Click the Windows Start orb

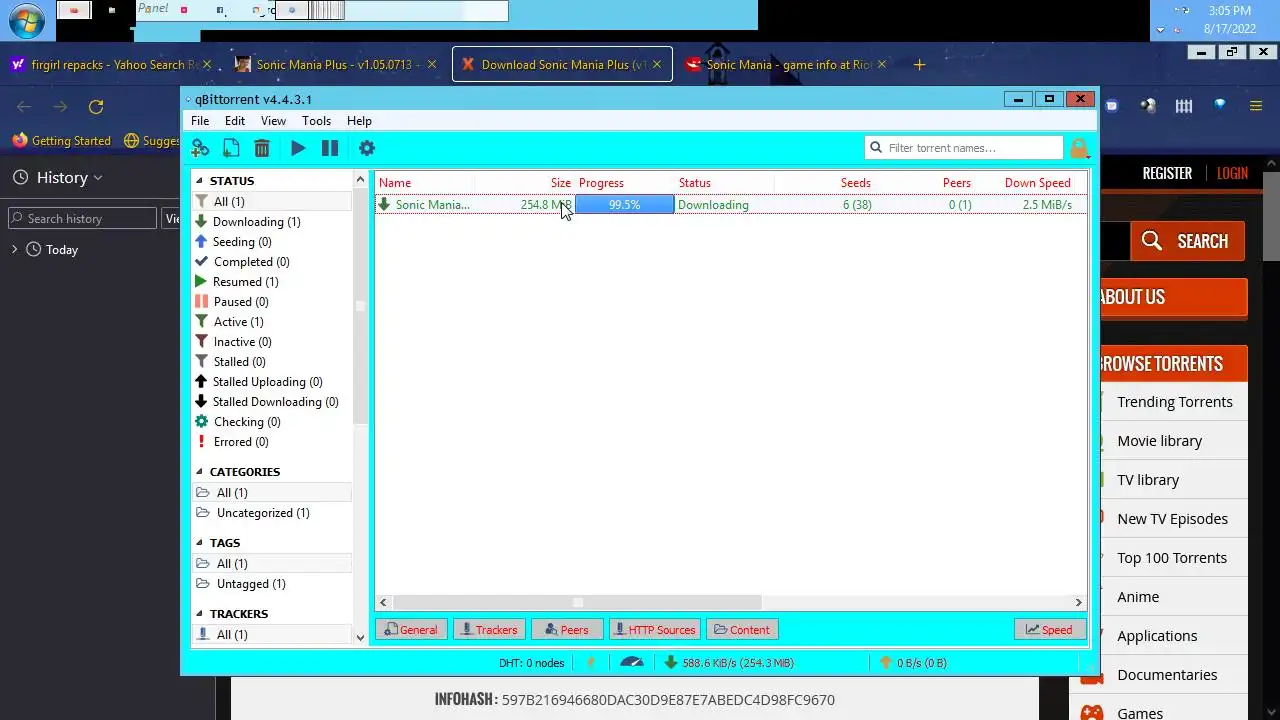coord(26,20)
